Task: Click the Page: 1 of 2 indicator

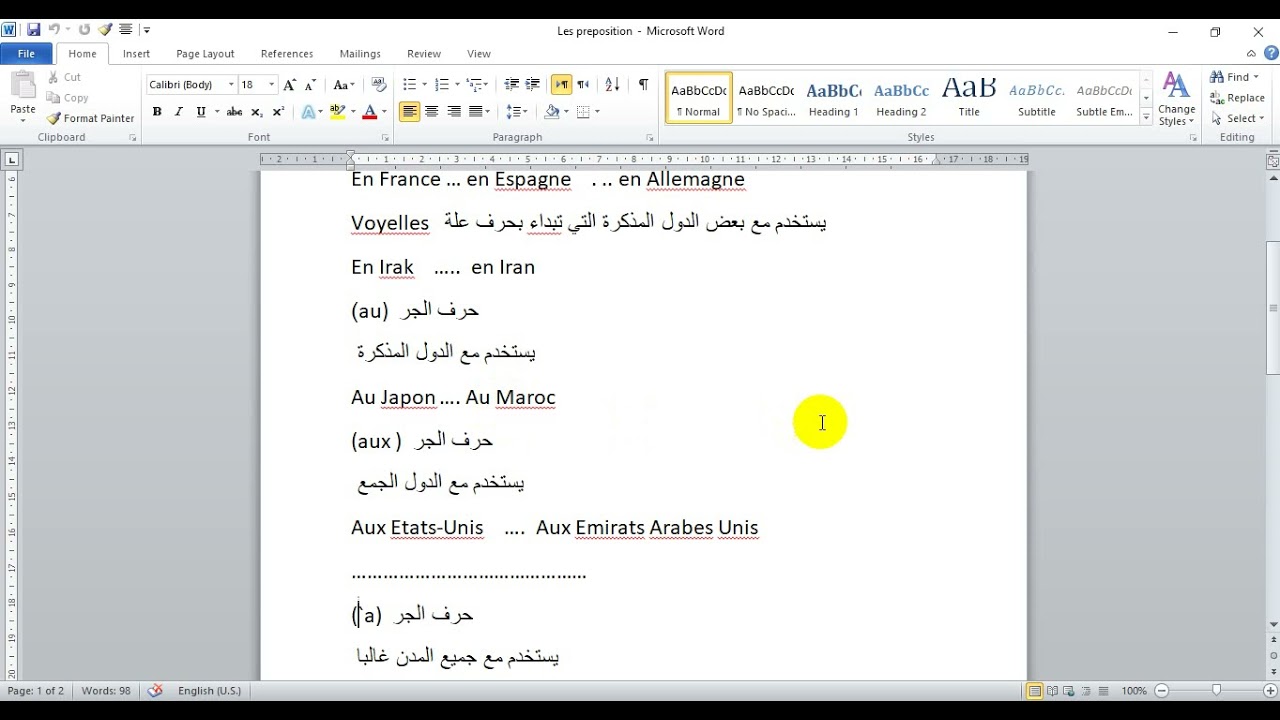Action: pos(35,691)
